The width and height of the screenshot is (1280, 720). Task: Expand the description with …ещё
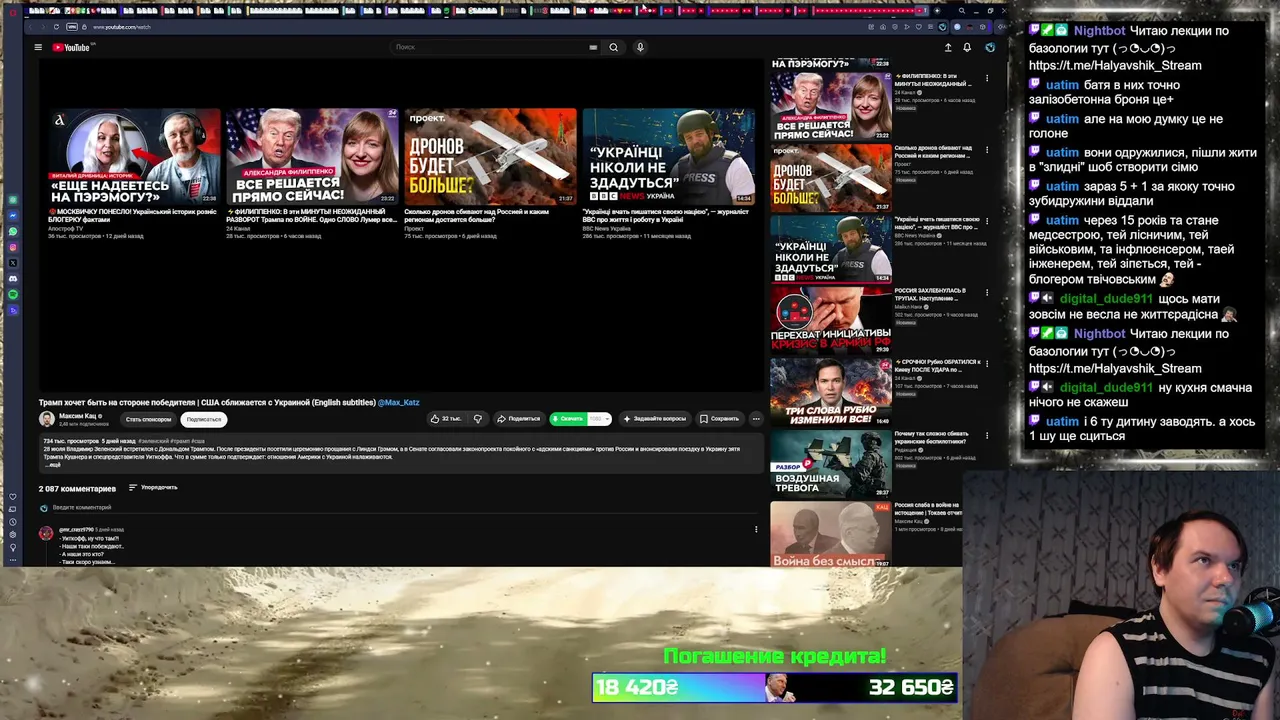tap(54, 465)
